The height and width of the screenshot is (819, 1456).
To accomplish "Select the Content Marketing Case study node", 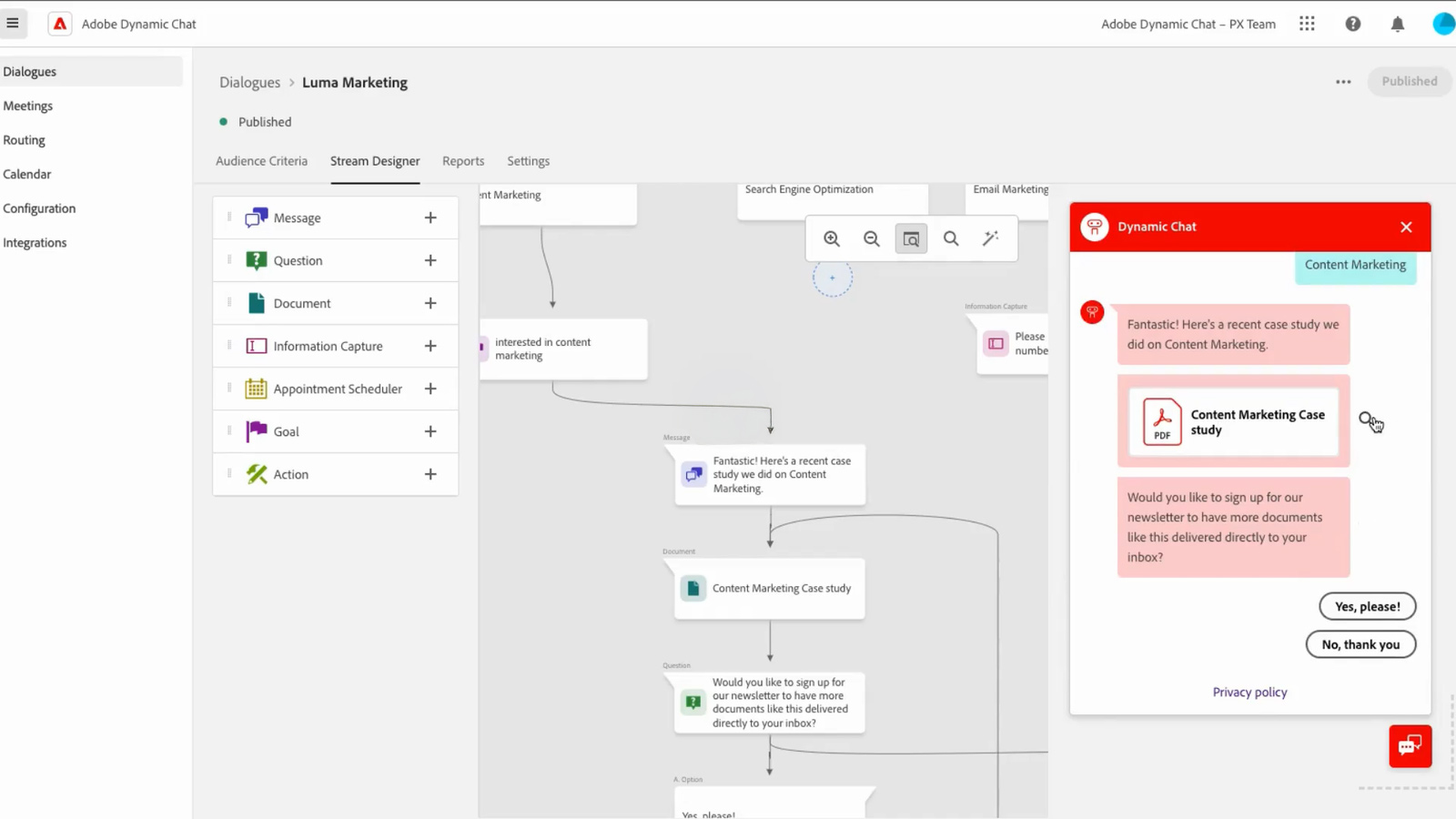I will (769, 588).
